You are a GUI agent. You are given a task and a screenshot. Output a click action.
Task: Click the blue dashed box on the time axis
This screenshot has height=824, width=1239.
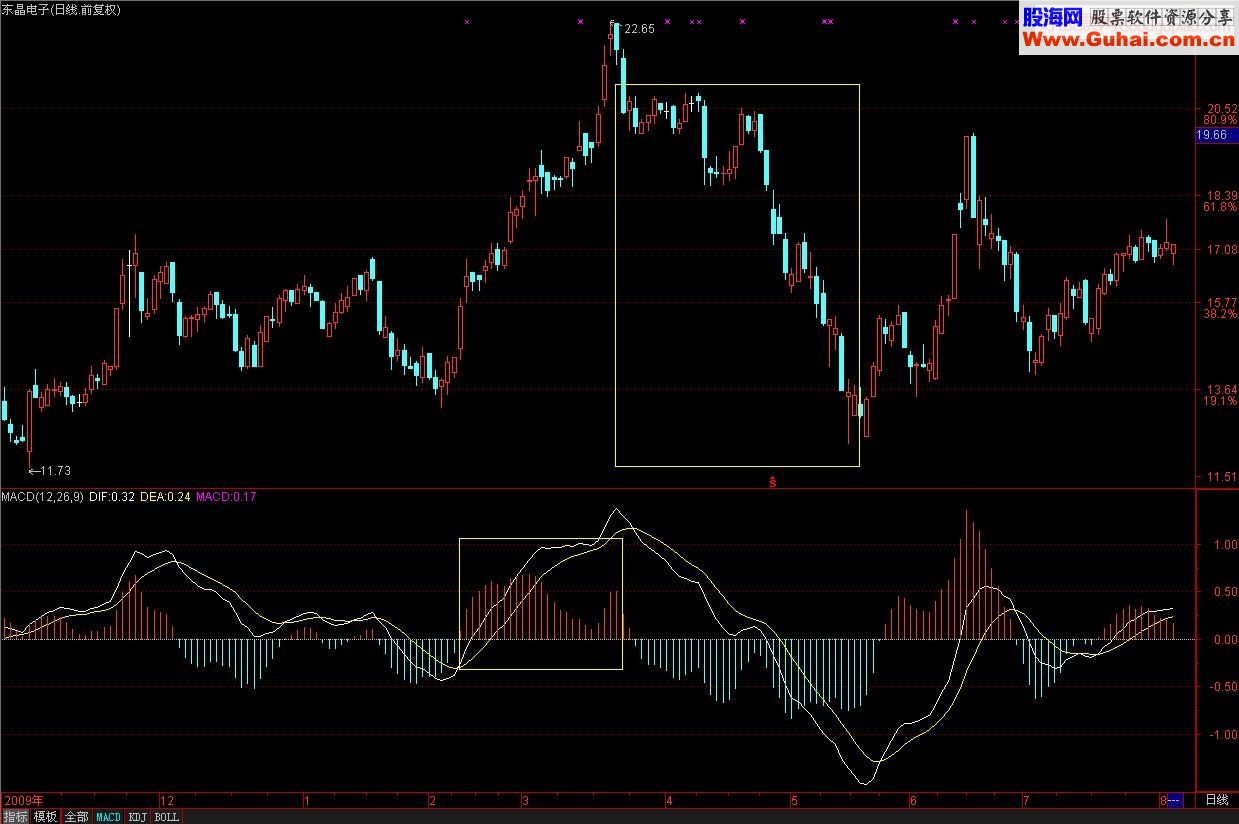1175,800
